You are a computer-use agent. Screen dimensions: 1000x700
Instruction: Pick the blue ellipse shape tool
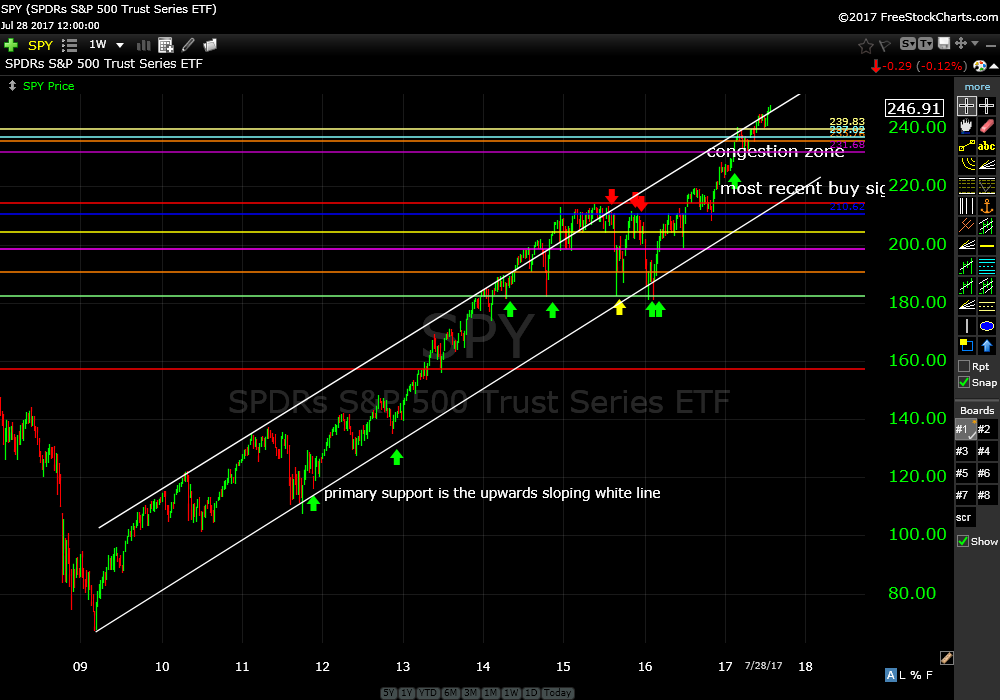click(x=987, y=326)
